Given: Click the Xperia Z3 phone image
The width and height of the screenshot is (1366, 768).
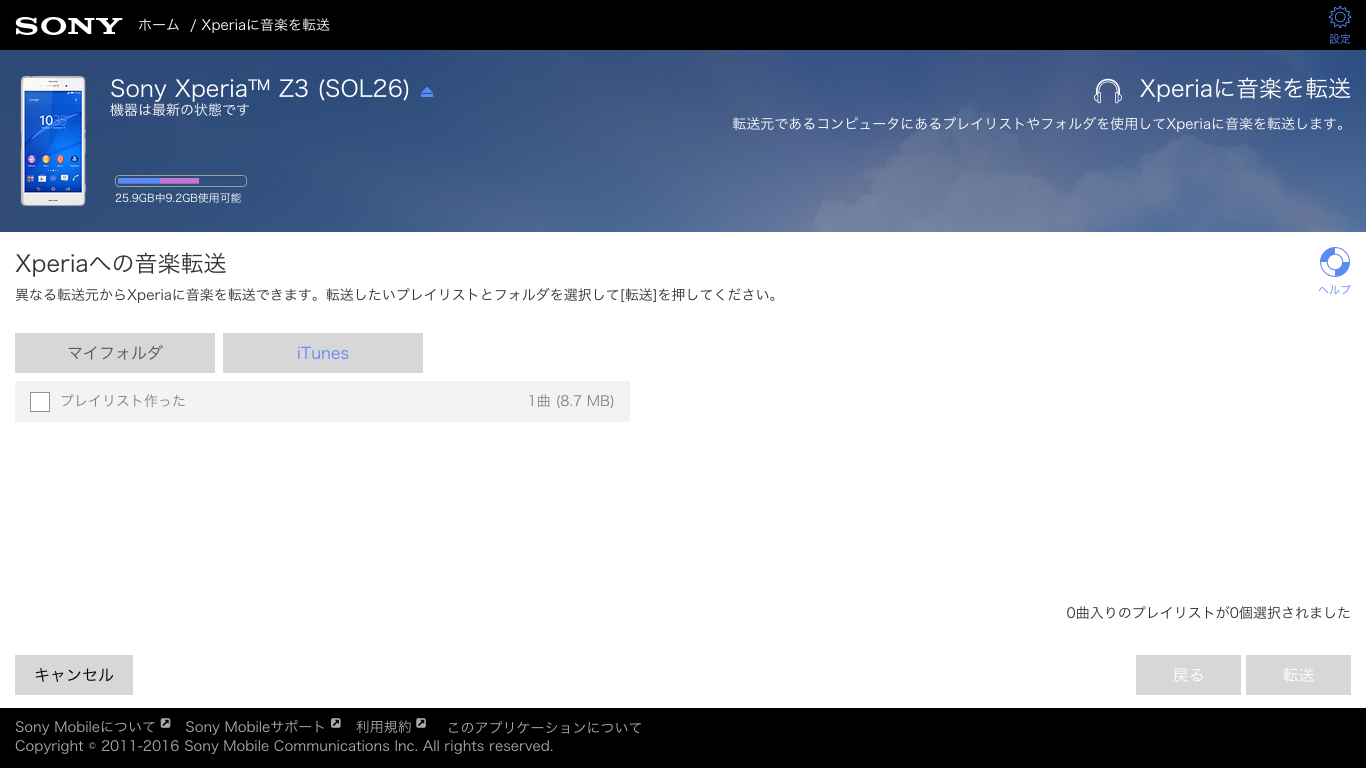Looking at the screenshot, I should pos(53,141).
